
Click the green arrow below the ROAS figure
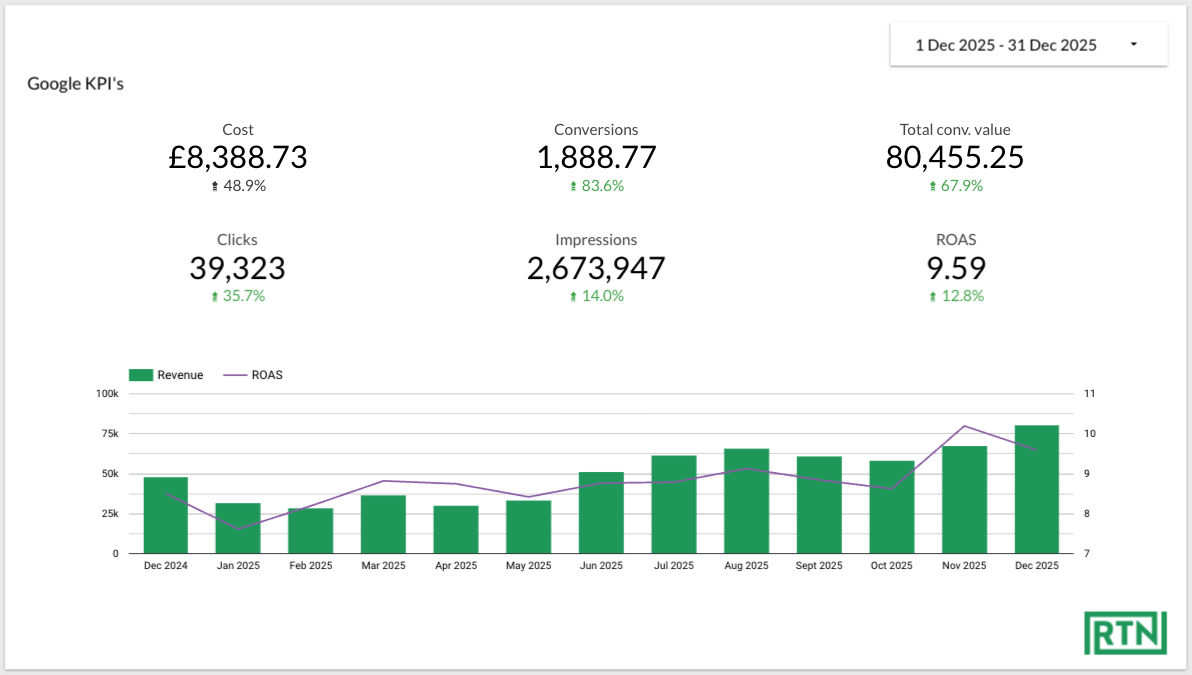935,295
